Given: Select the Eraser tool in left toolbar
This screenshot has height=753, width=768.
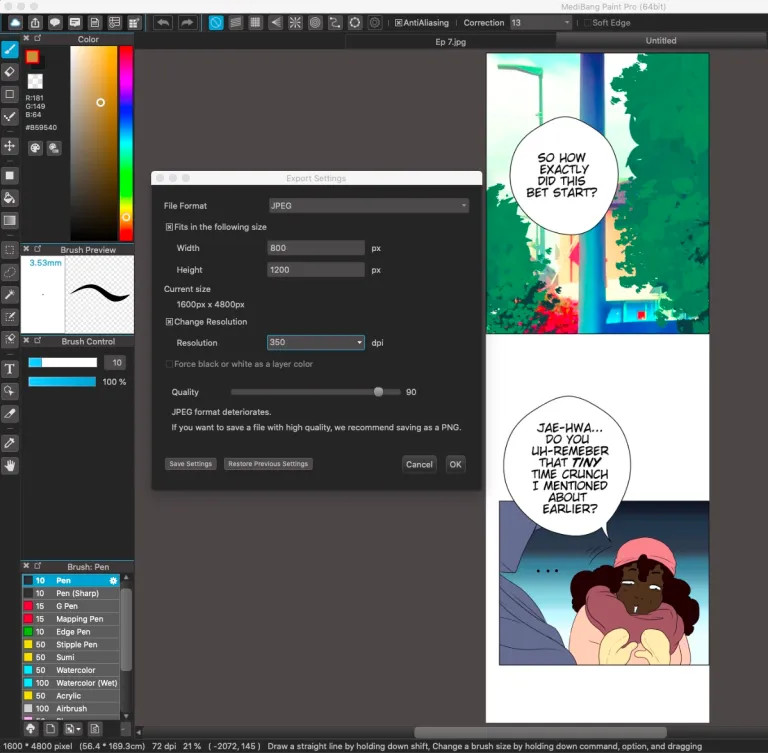Looking at the screenshot, I should (x=10, y=71).
